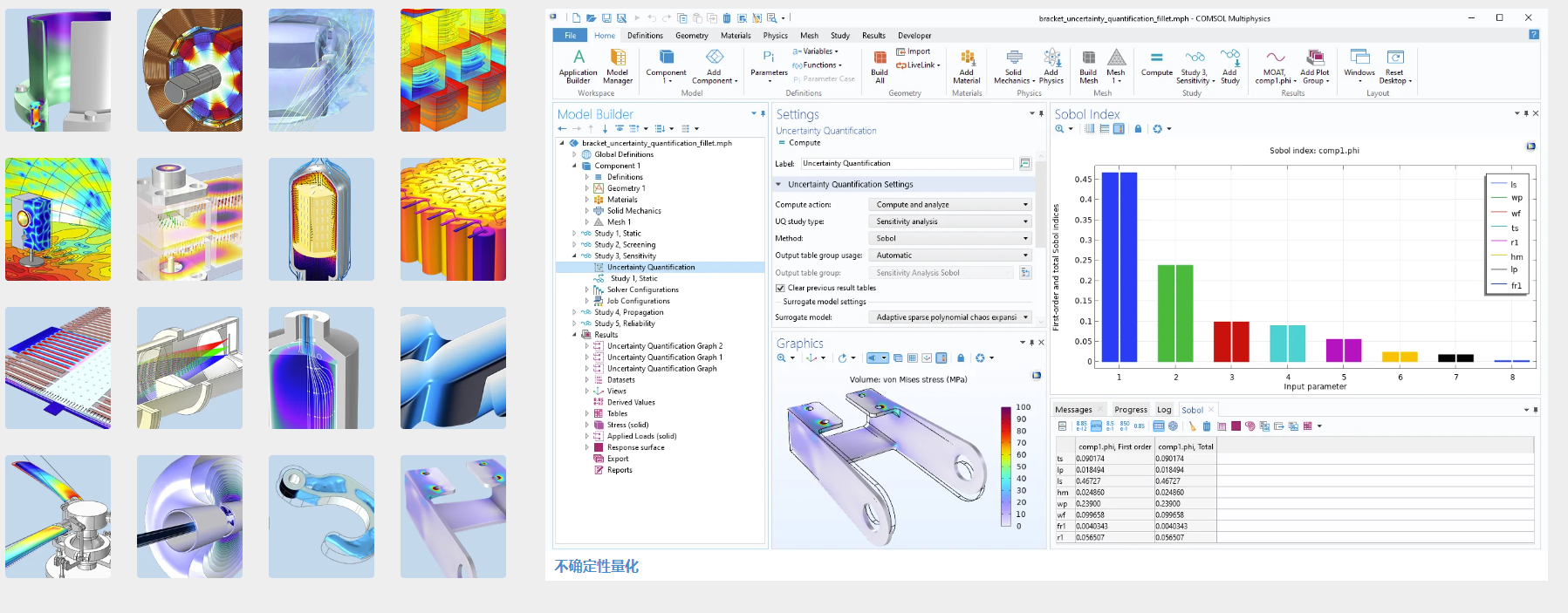Toggle the horizontal lines button in Sobol Index toolbar
This screenshot has height=613, width=1568.
click(1104, 129)
